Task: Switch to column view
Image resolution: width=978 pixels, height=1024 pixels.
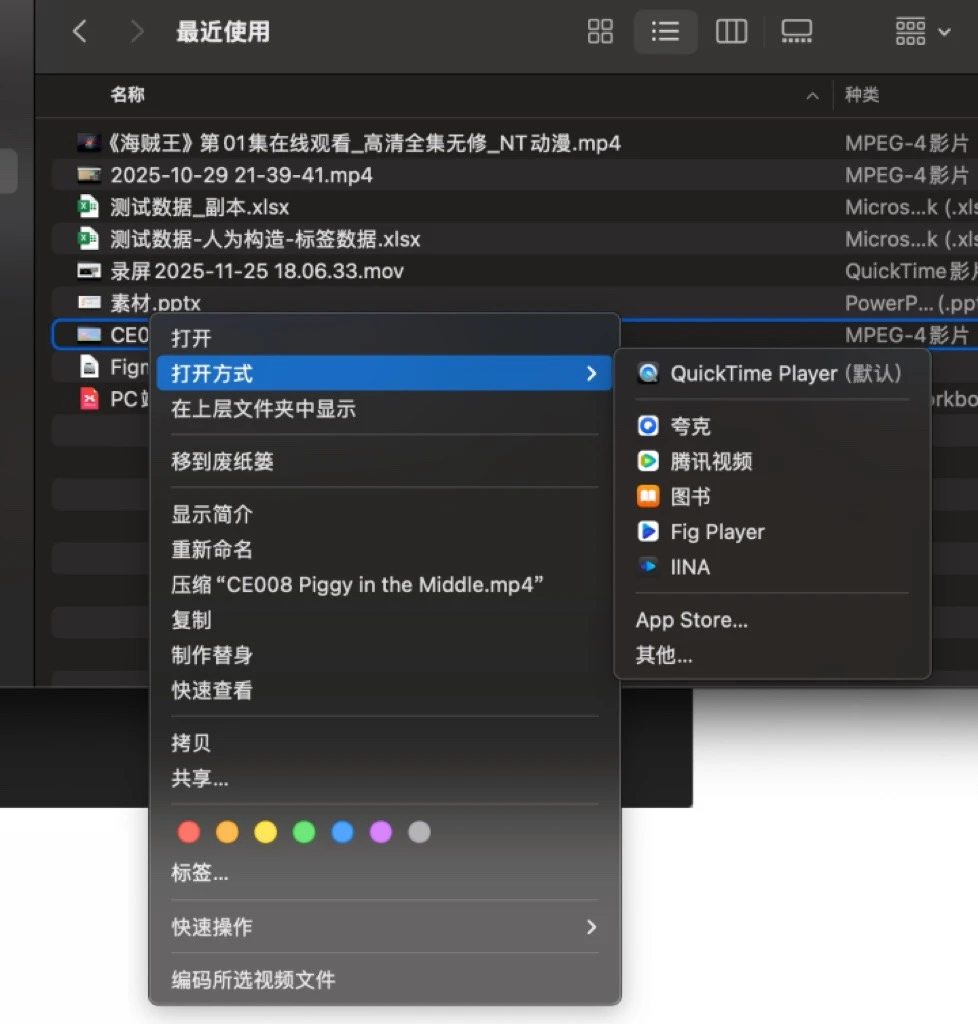Action: click(731, 31)
